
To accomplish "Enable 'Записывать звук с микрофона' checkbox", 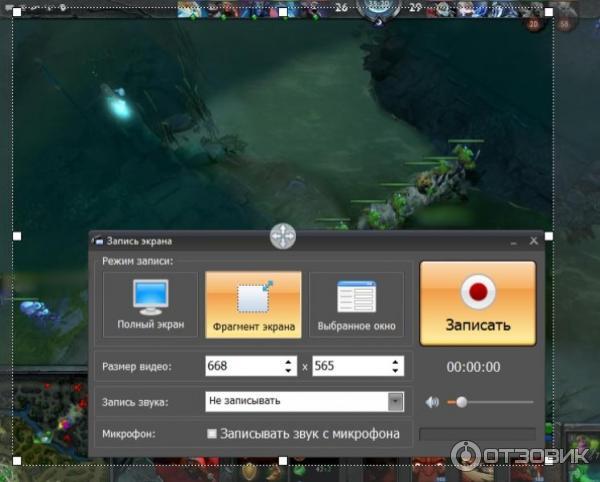I will (212, 433).
